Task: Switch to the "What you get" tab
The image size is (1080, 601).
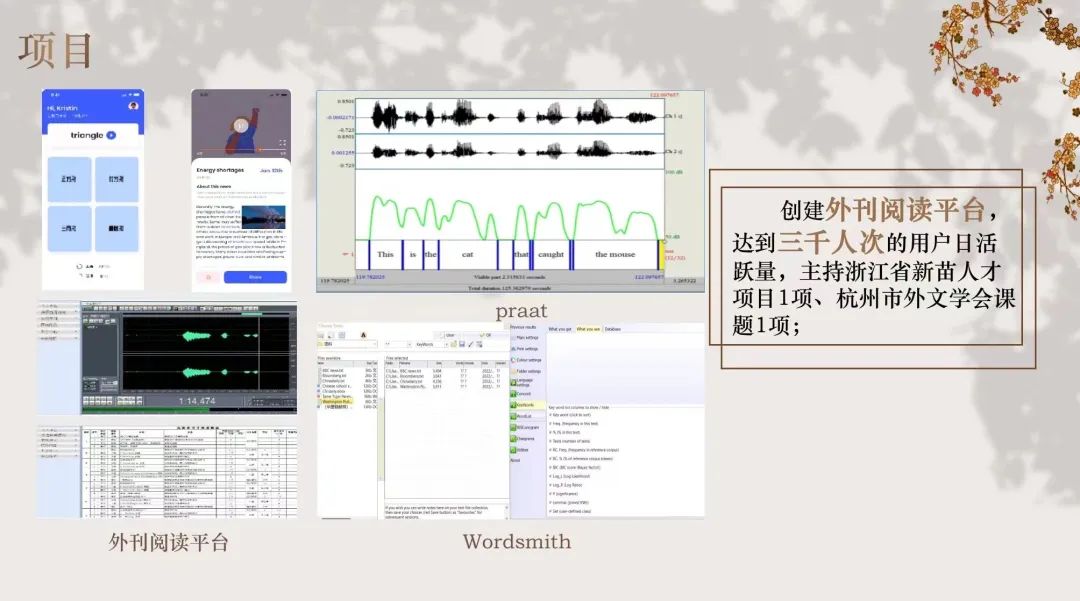Action: point(560,329)
